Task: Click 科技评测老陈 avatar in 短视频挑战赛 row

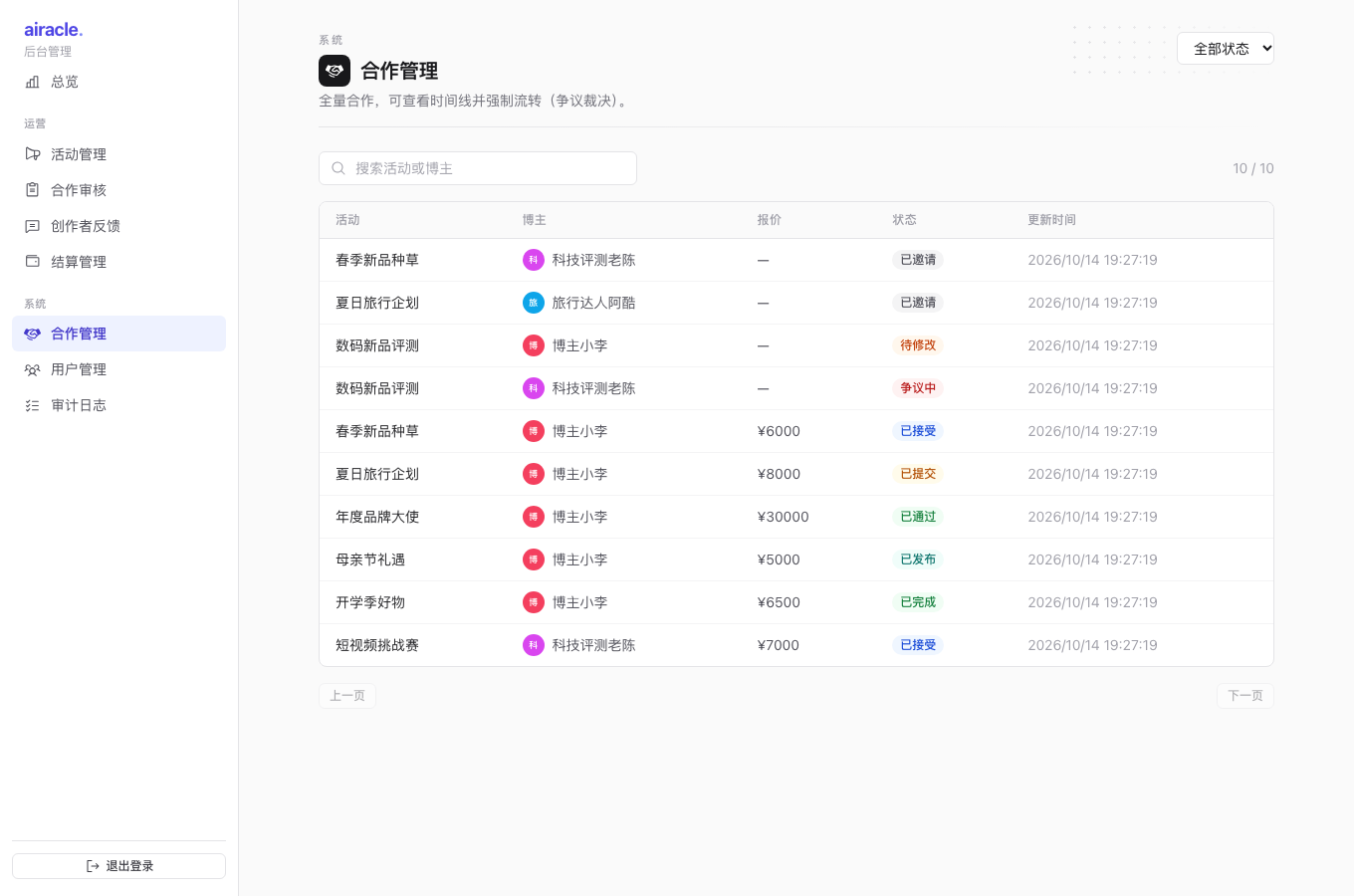Action: pyautogui.click(x=534, y=645)
